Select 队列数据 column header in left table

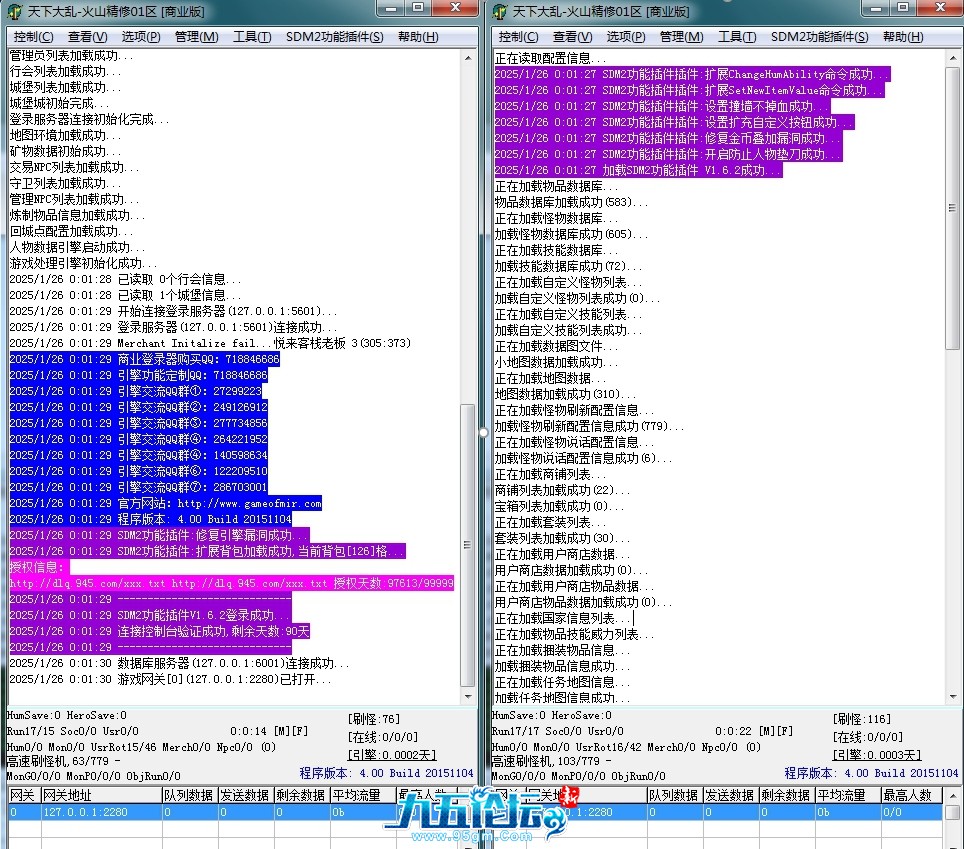coord(190,796)
